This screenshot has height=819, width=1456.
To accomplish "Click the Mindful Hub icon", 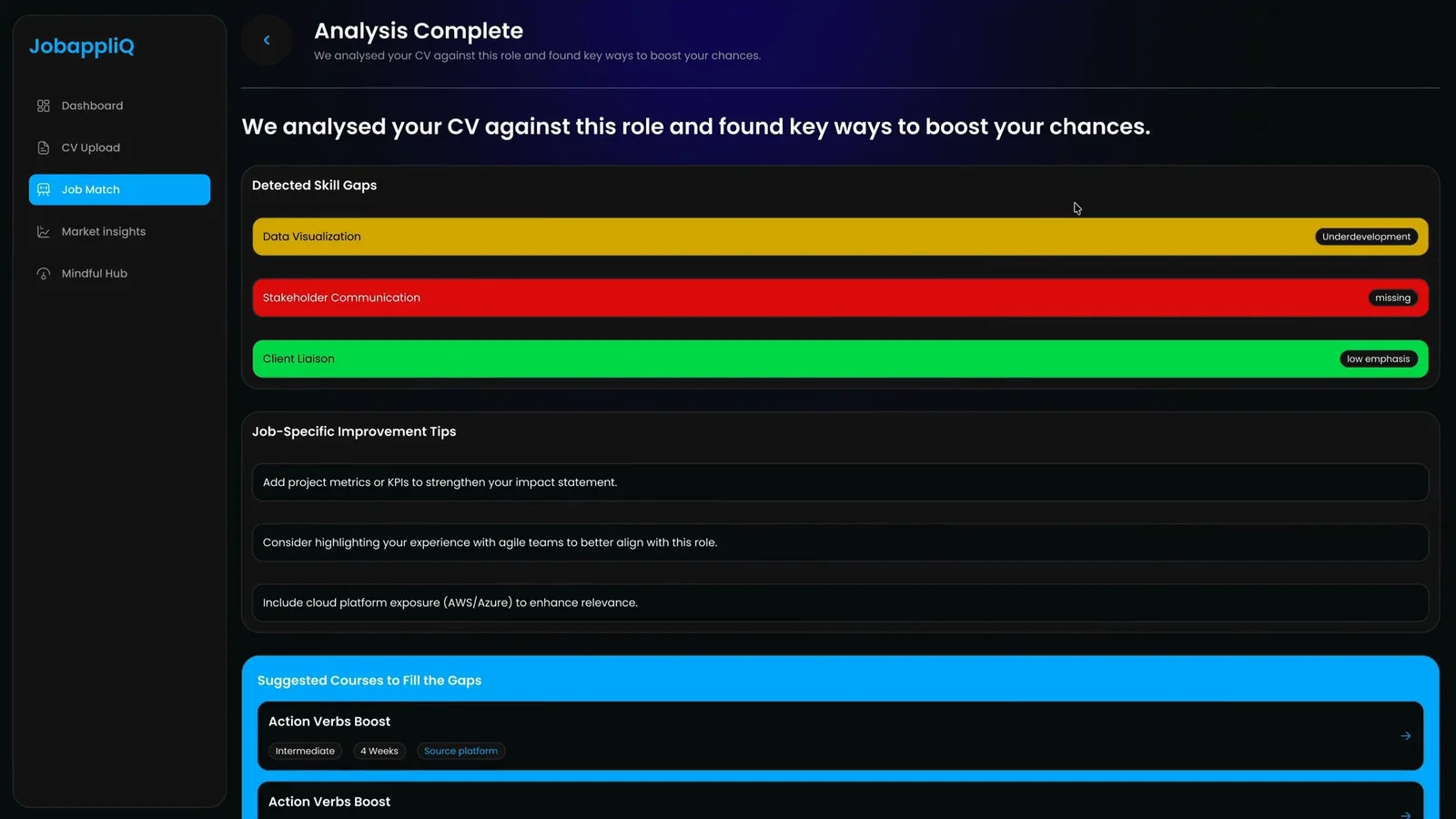I will [x=43, y=273].
